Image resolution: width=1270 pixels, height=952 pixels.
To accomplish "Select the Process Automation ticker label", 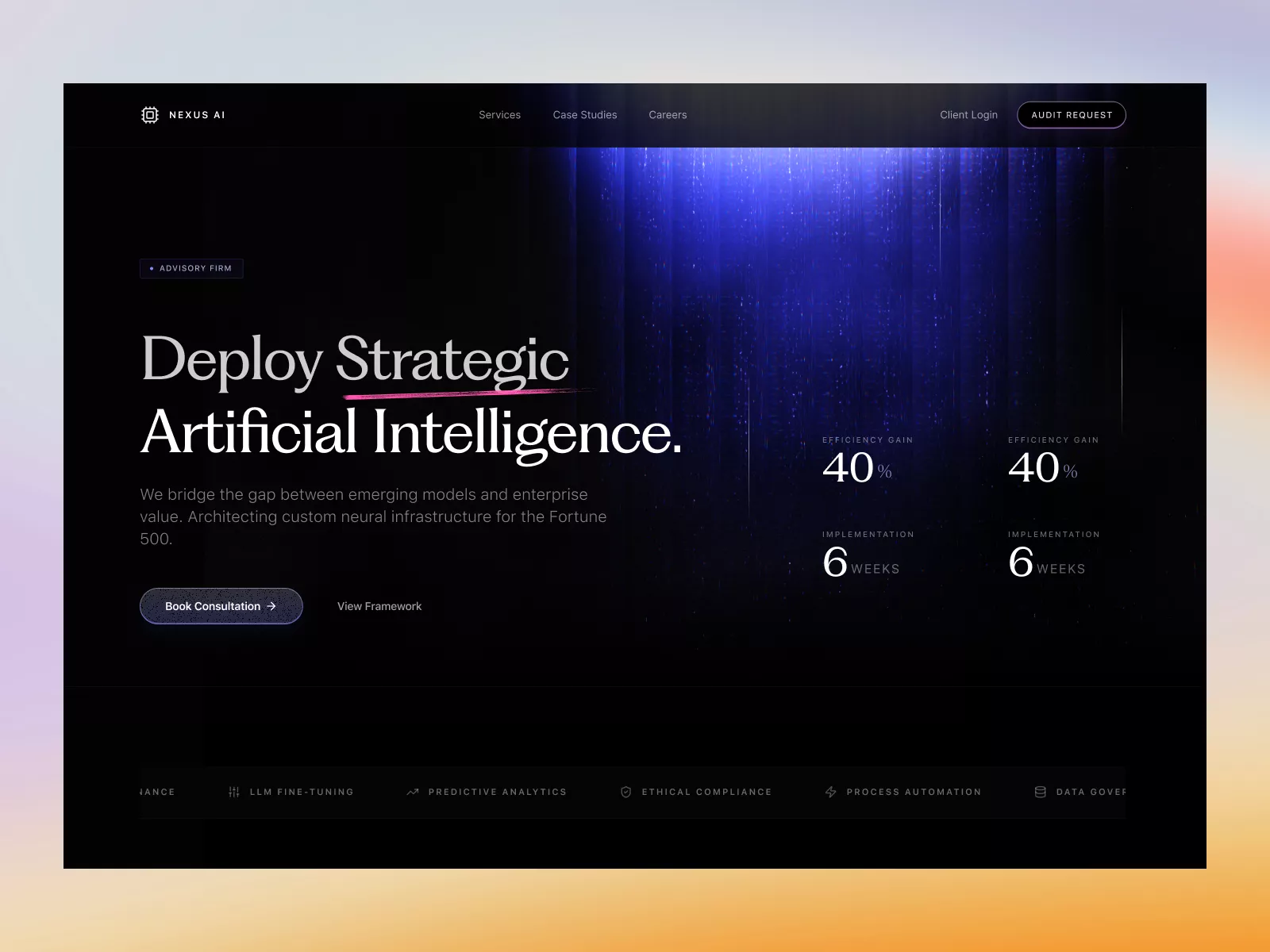I will coord(914,792).
